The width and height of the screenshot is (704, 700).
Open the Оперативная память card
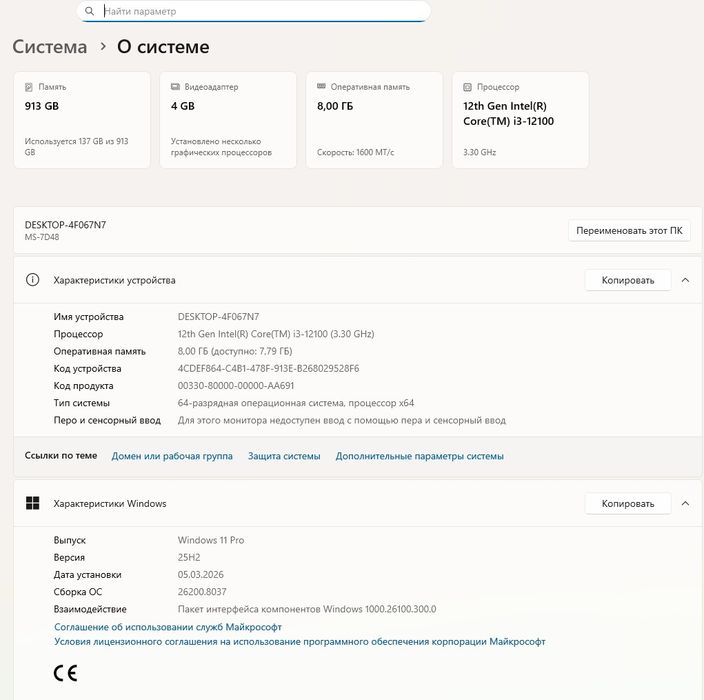(x=374, y=120)
